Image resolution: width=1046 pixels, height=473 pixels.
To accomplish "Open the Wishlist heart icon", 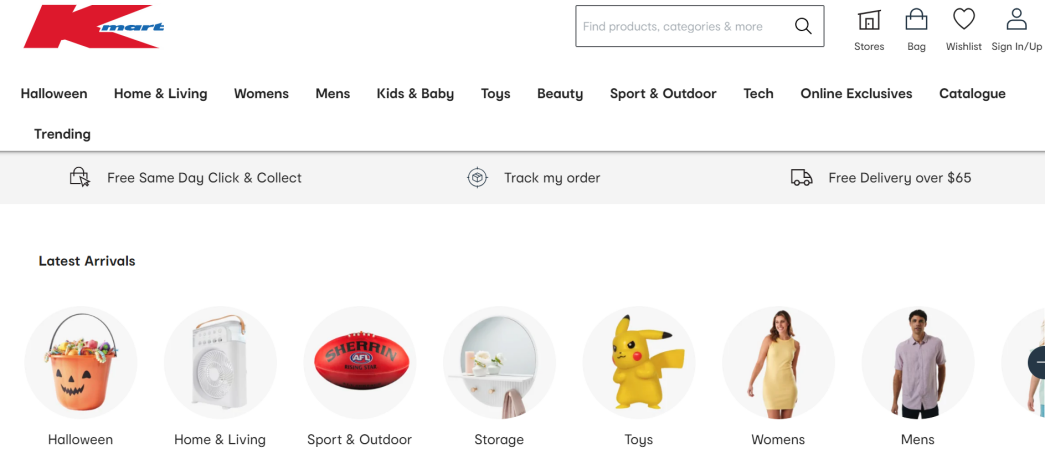I will (964, 20).
